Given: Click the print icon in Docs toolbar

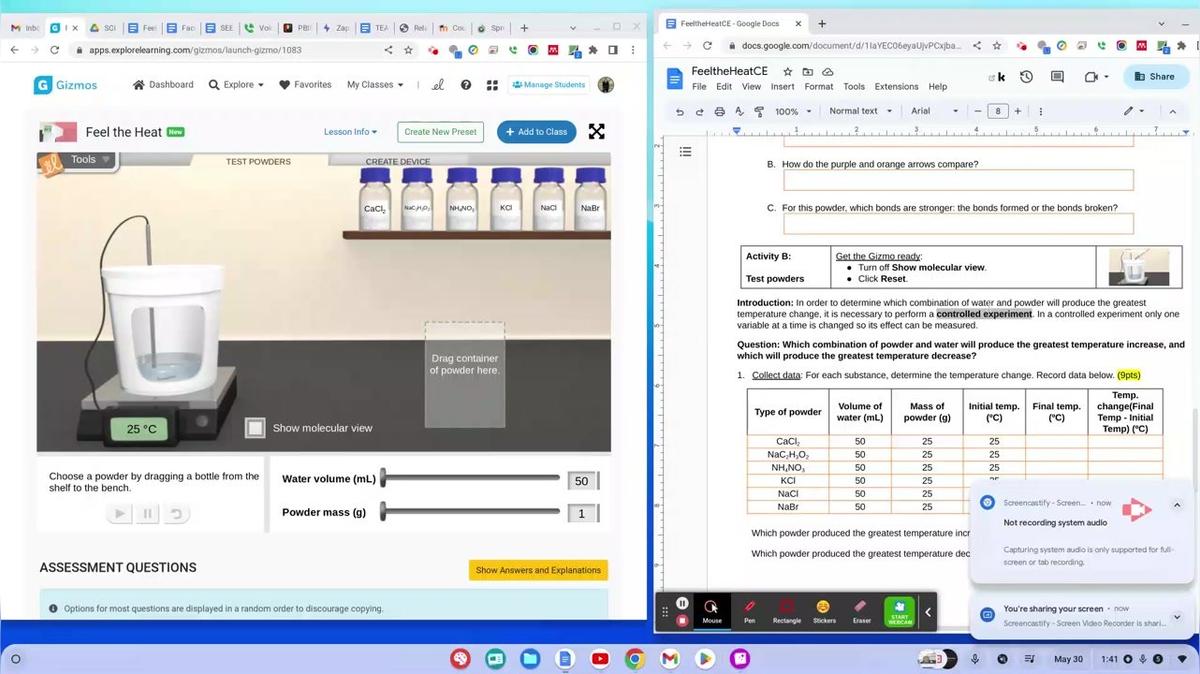Looking at the screenshot, I should tap(720, 112).
